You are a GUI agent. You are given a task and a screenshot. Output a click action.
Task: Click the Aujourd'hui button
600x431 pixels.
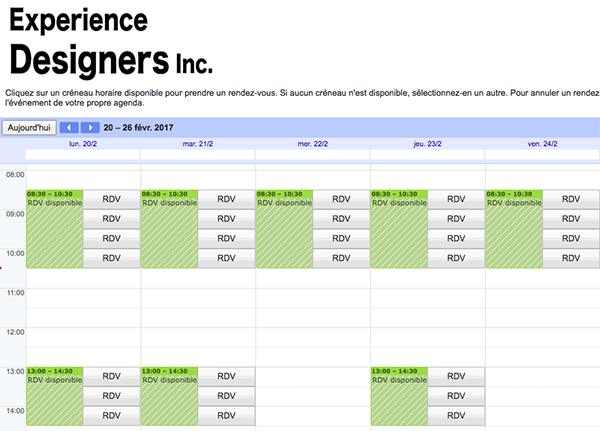pyautogui.click(x=28, y=128)
